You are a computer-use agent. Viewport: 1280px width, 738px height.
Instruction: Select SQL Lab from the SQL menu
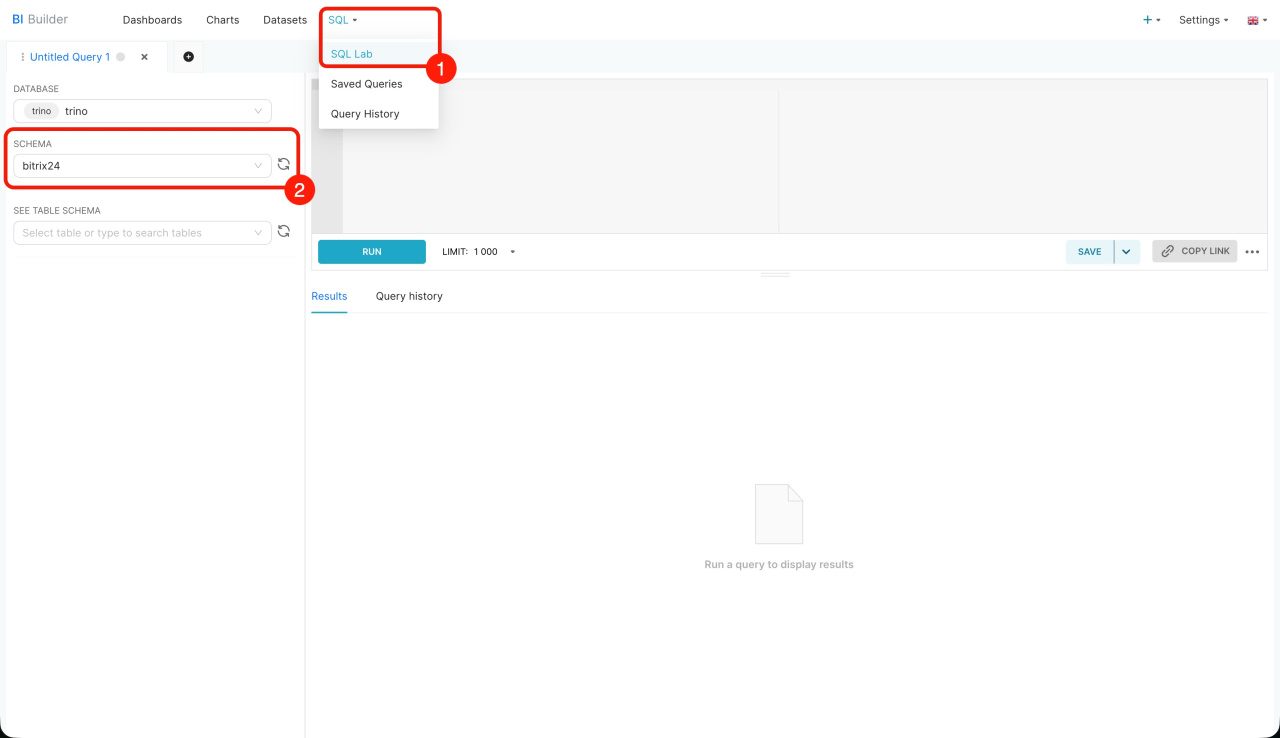click(x=352, y=54)
